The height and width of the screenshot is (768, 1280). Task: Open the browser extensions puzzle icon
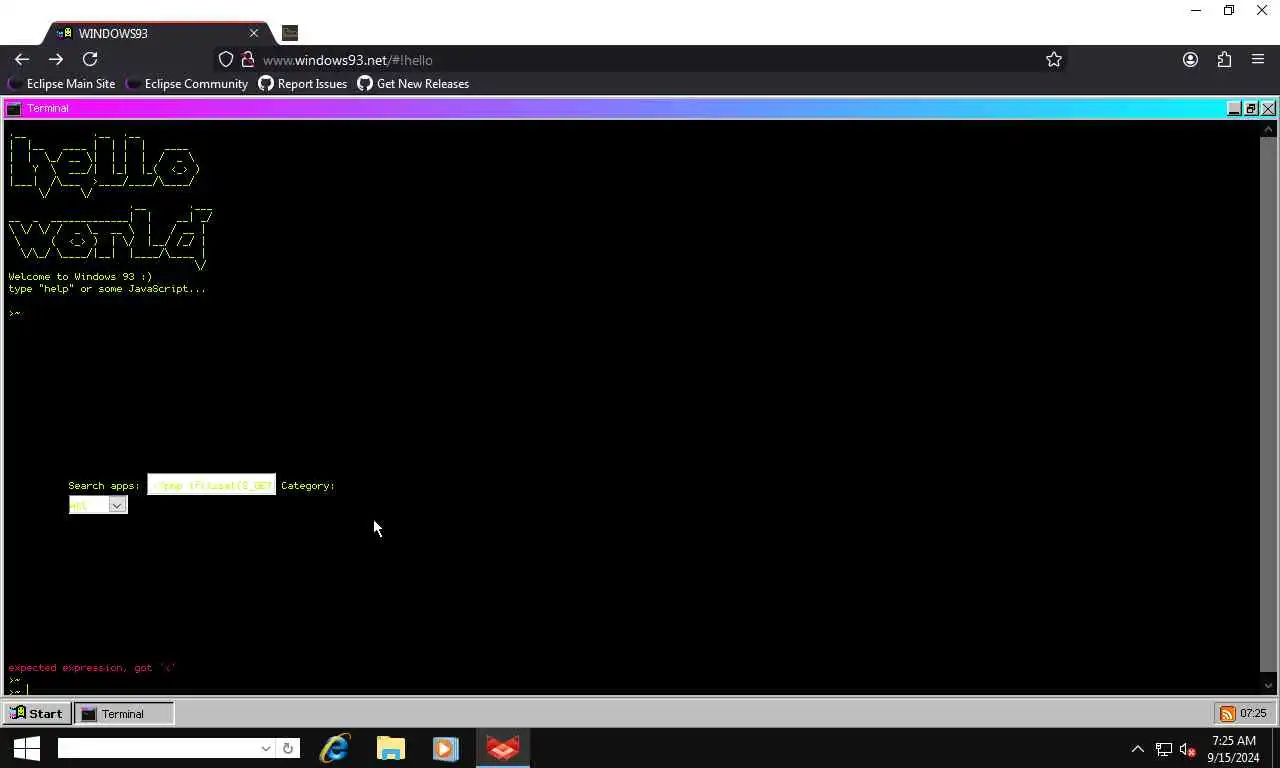(x=1224, y=60)
